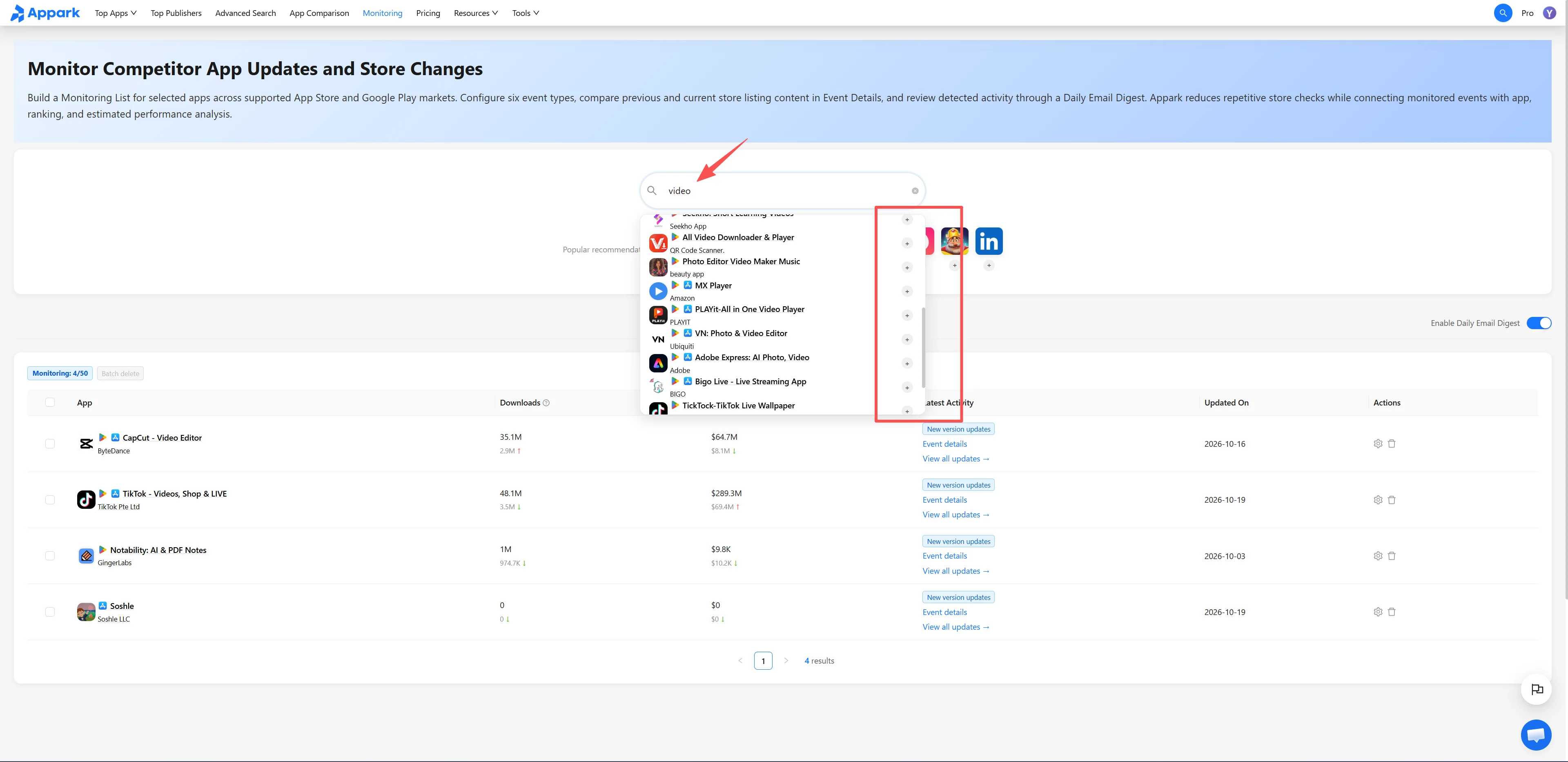
Task: Check the select-all checkbox in table header
Action: coord(50,402)
